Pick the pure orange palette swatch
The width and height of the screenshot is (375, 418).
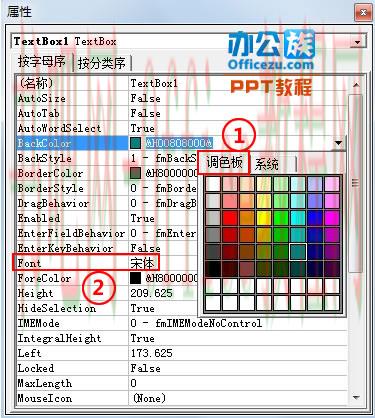point(247,218)
